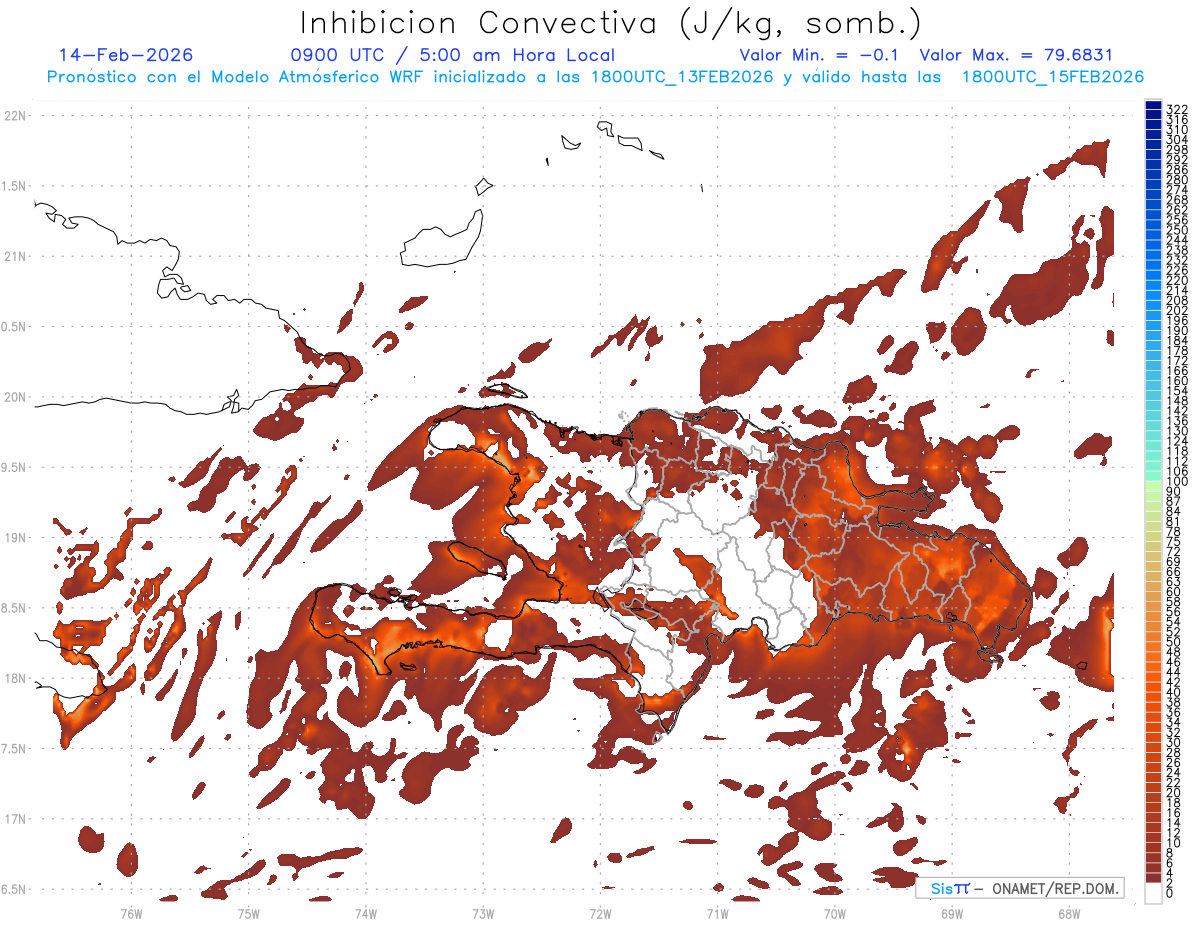This screenshot has height=927, width=1200.
Task: Click the '69W' longitude label
Action: [x=951, y=913]
